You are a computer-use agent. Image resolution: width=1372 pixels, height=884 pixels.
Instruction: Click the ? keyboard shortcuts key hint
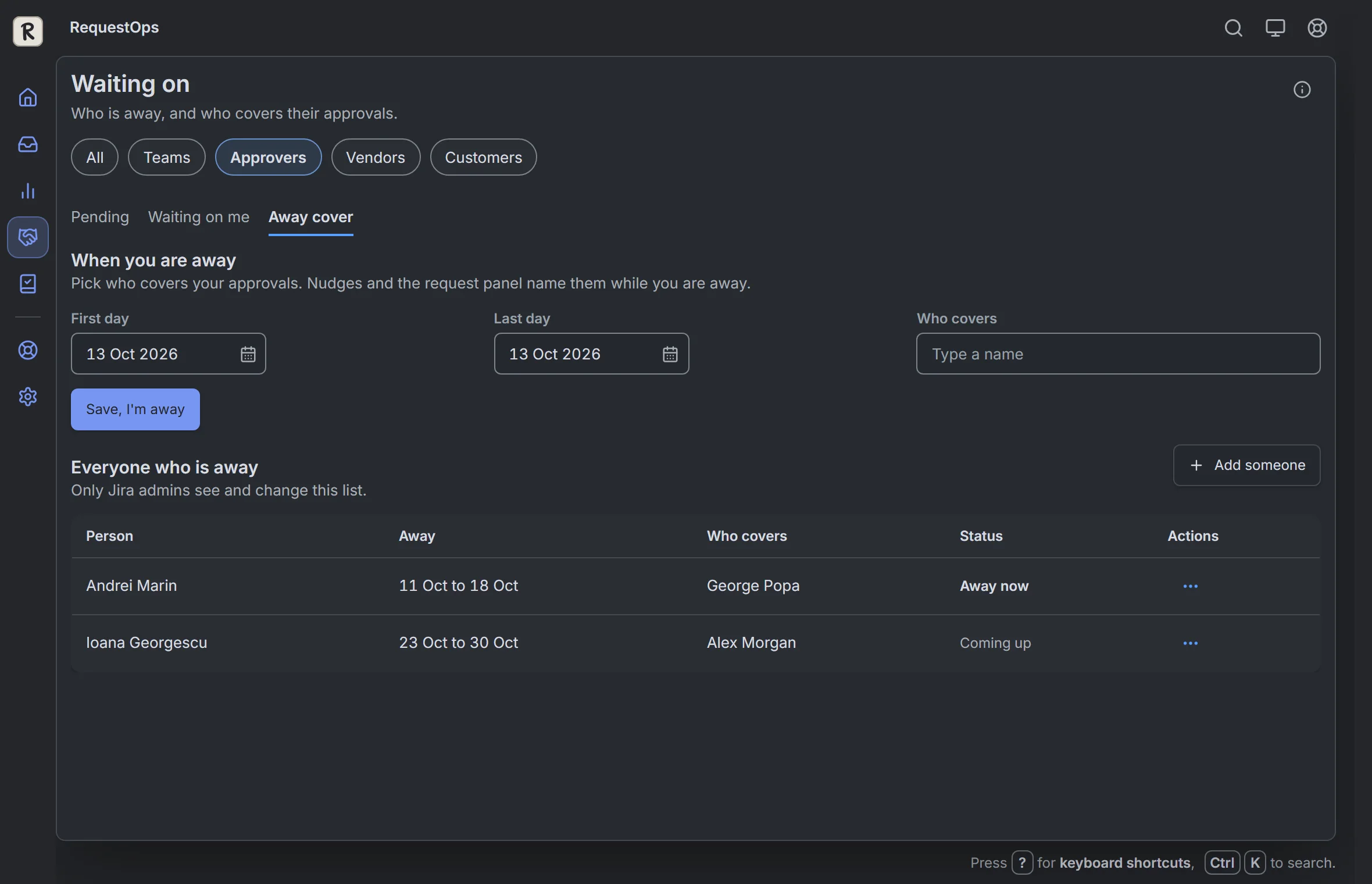(1022, 862)
